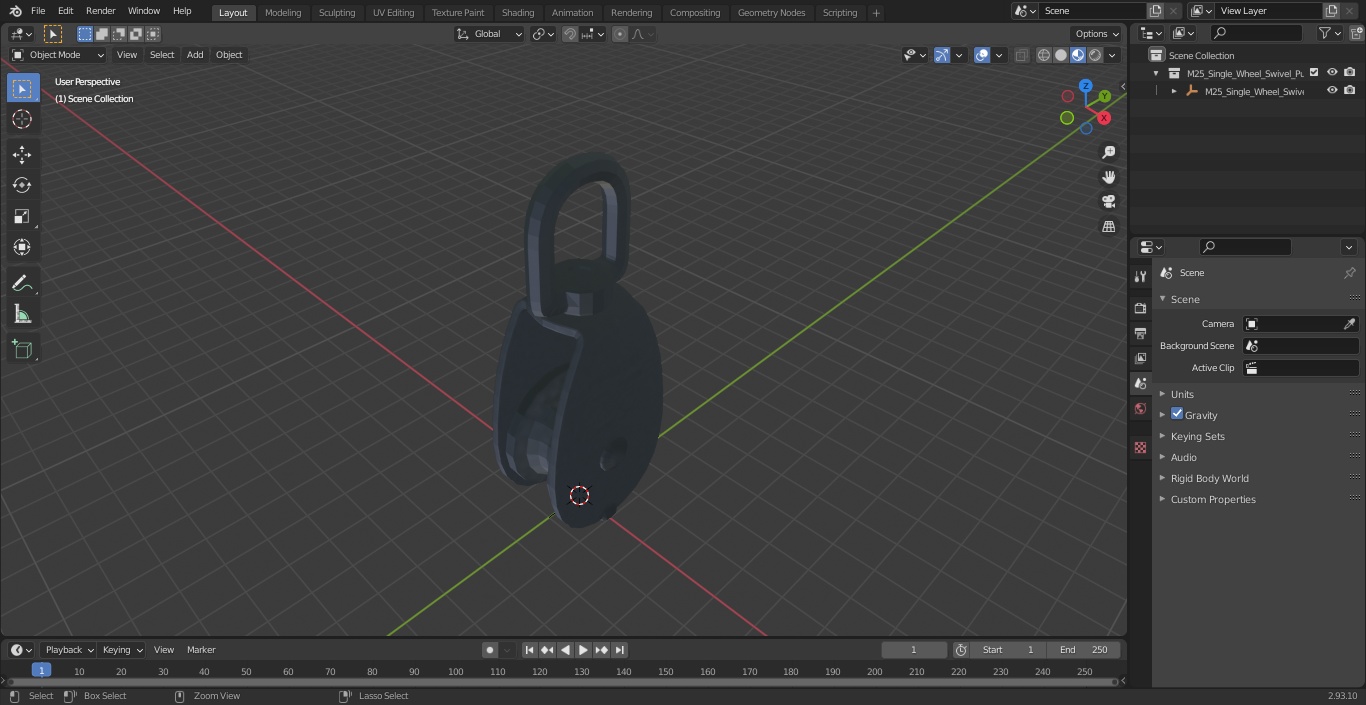Open the Render menu

pyautogui.click(x=100, y=11)
